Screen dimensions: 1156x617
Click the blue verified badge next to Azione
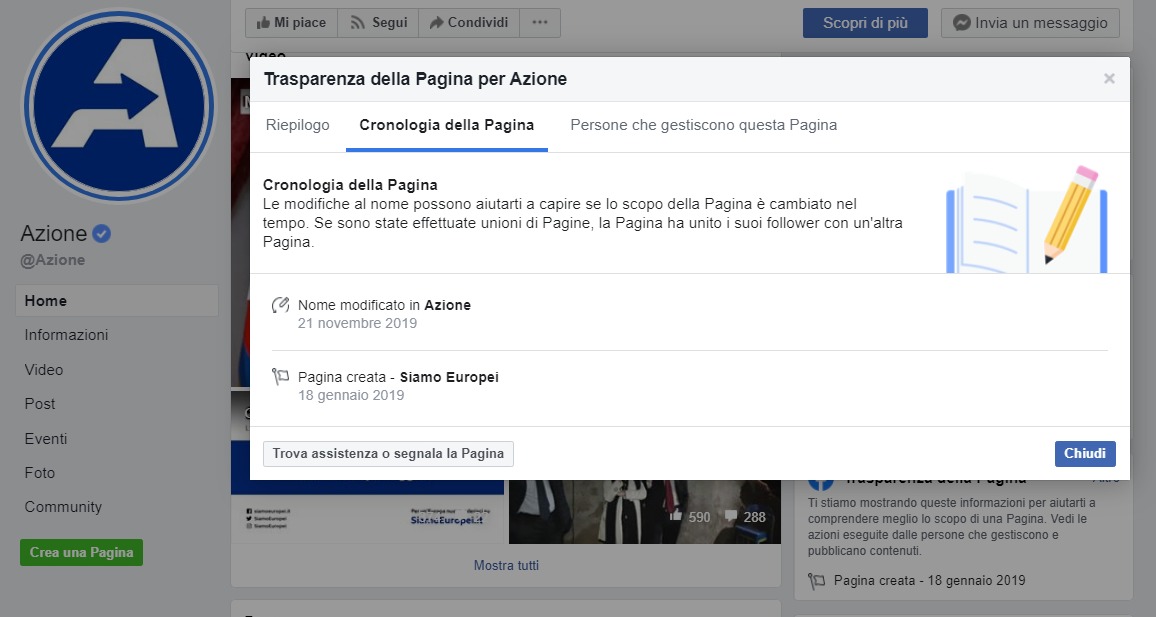102,234
